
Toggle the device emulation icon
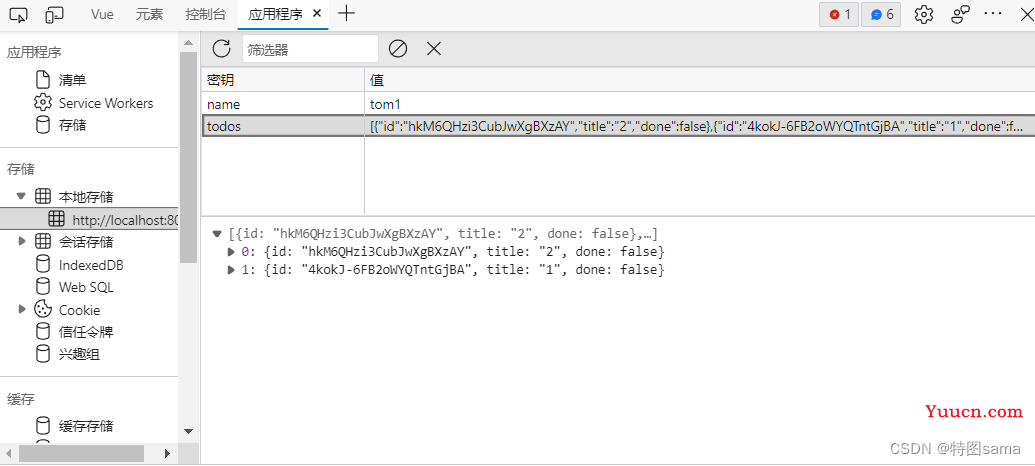pyautogui.click(x=55, y=15)
